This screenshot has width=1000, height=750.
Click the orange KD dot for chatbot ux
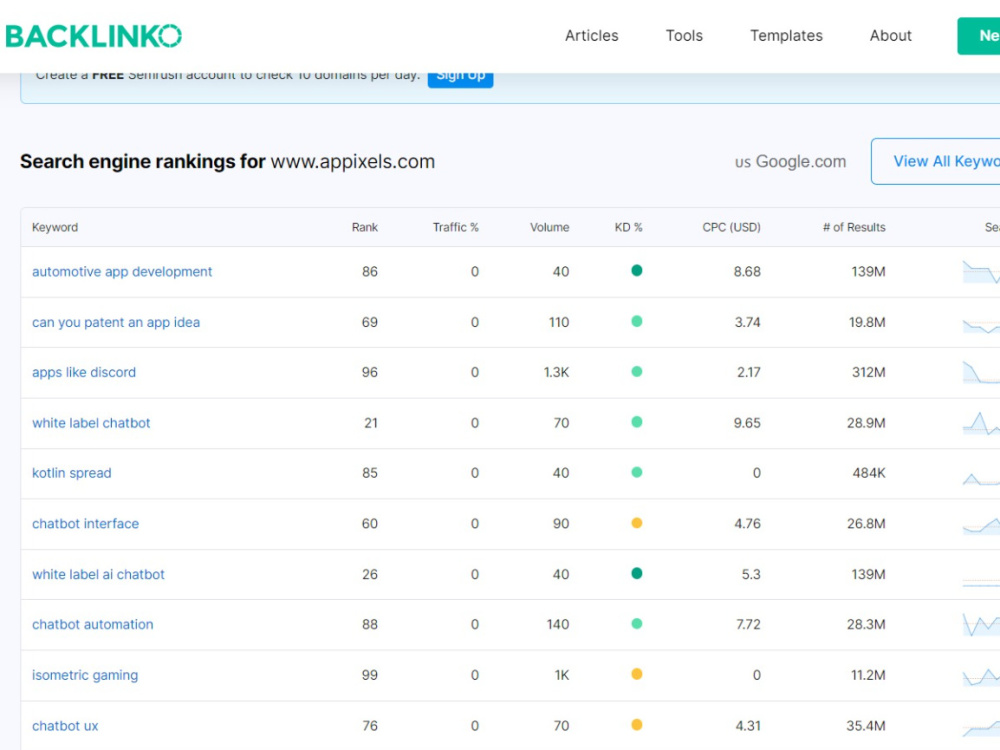click(636, 724)
